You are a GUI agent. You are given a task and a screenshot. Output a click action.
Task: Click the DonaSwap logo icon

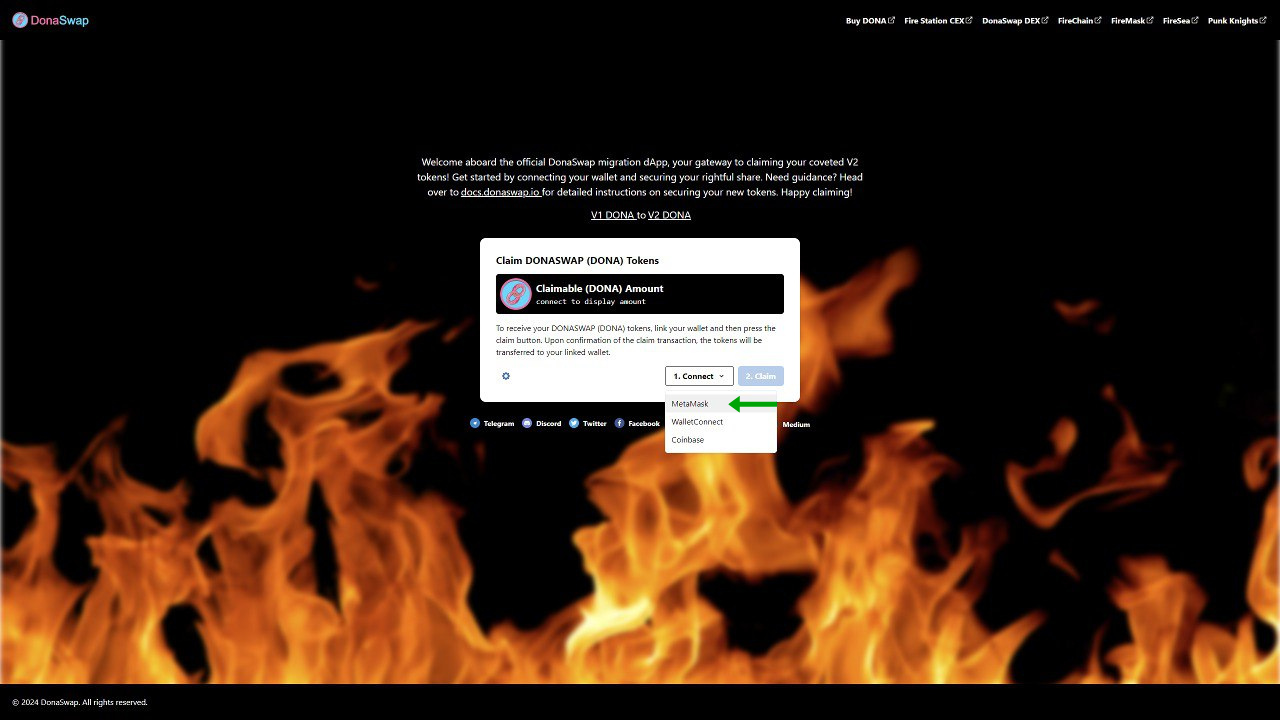pyautogui.click(x=20, y=20)
